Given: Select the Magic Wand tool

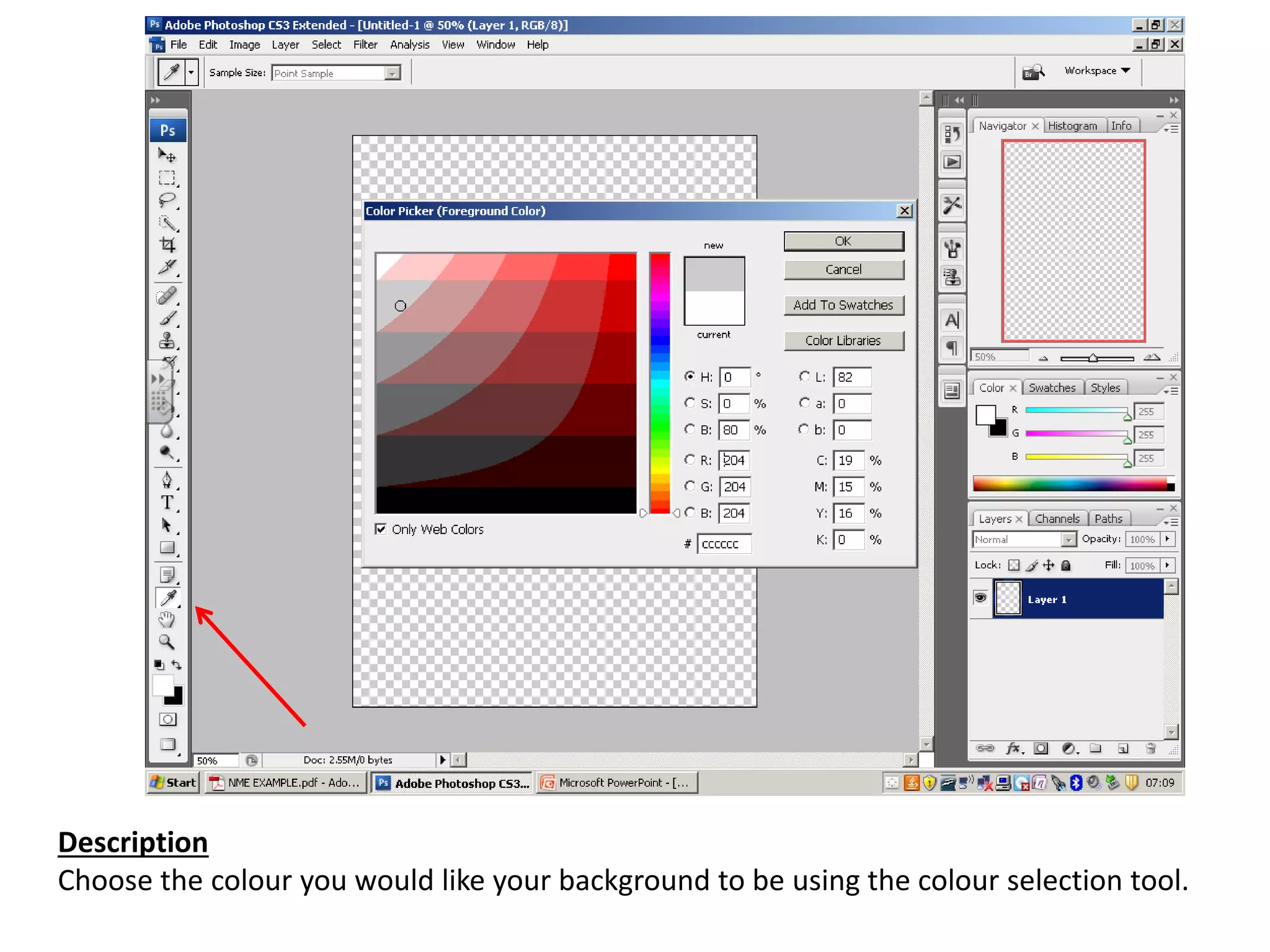Looking at the screenshot, I should point(167,223).
